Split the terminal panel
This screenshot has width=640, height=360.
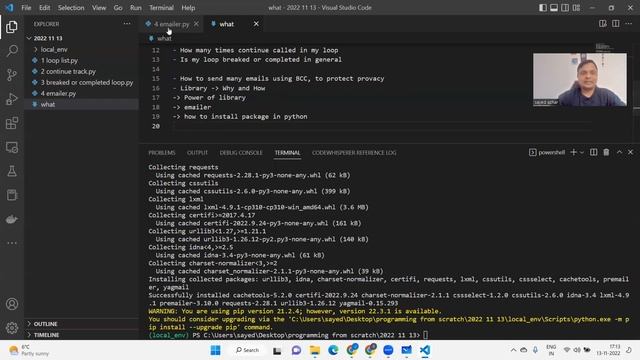593,152
